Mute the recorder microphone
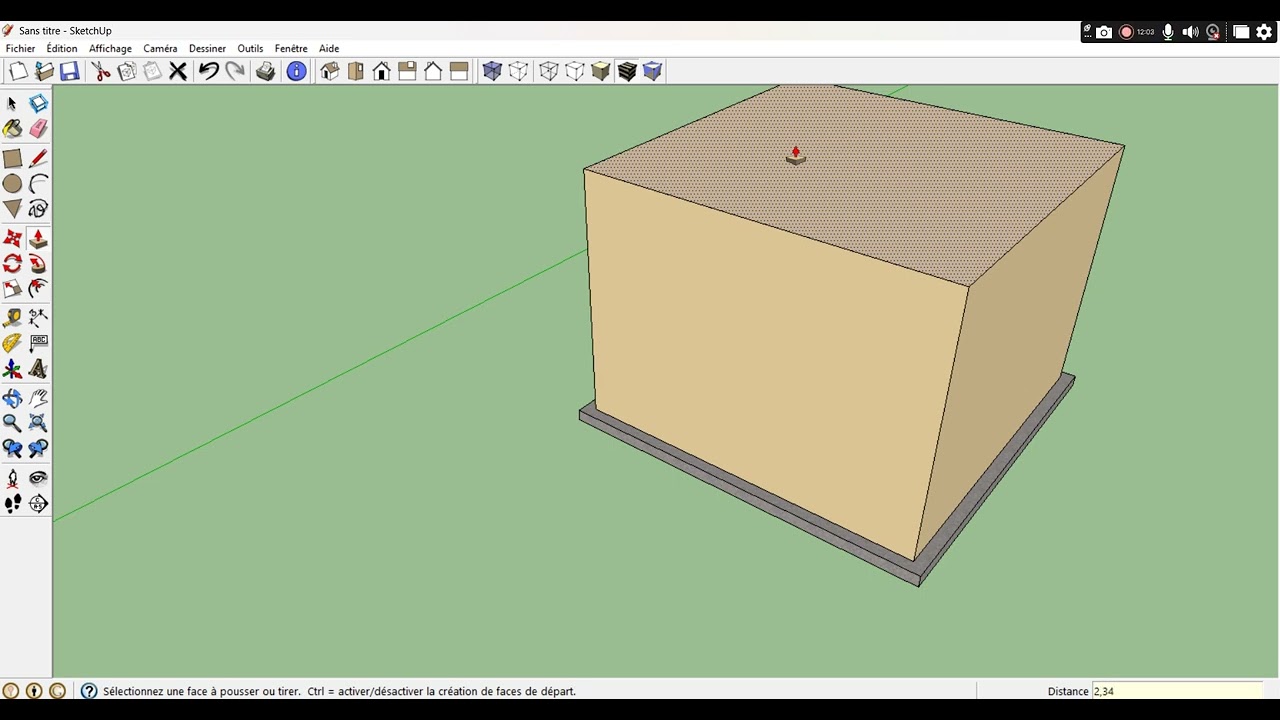Viewport: 1280px width, 720px height. tap(1167, 32)
